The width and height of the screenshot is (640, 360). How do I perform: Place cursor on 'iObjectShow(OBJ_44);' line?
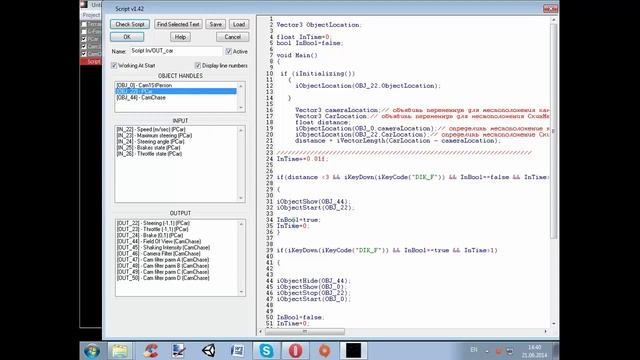tap(313, 202)
